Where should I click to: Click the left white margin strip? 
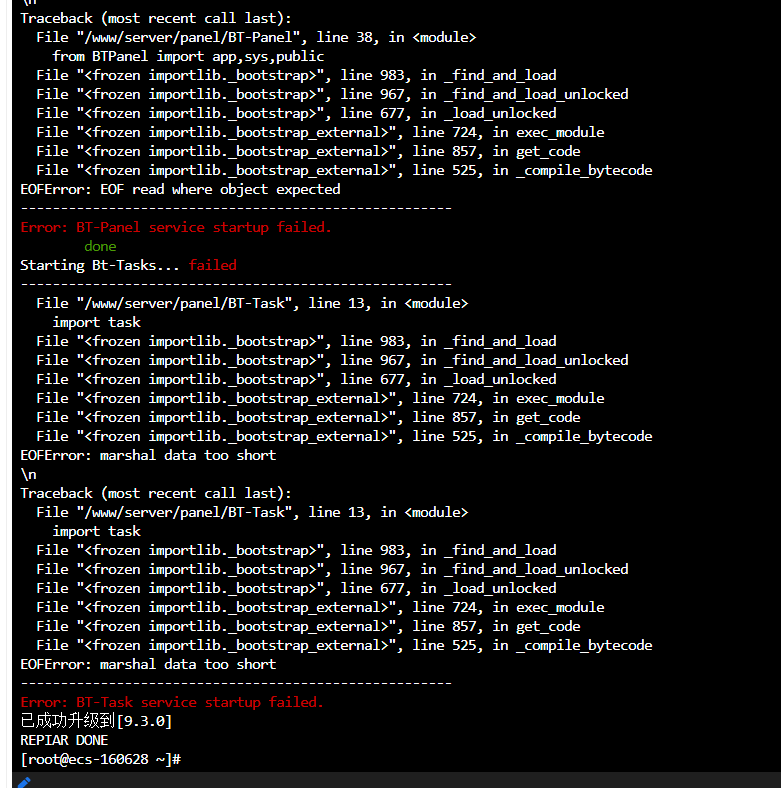point(6,394)
